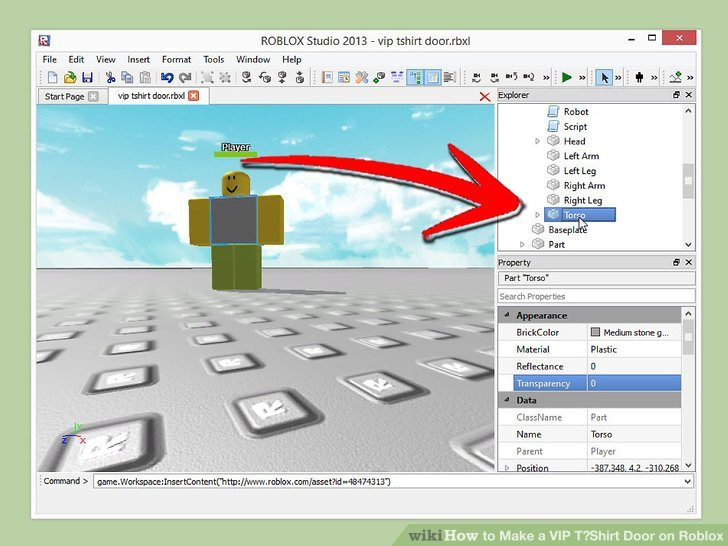Save the place with the floppy disk icon

(x=87, y=77)
